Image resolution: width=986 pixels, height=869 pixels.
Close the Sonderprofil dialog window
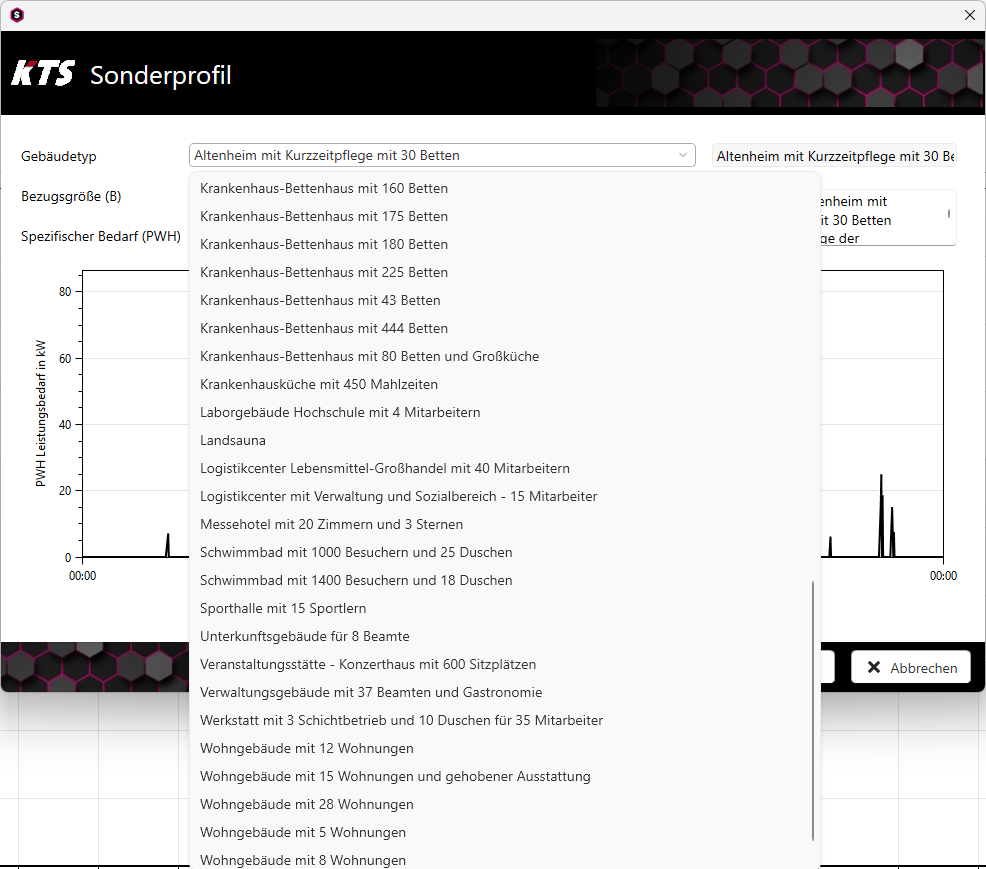[x=970, y=14]
